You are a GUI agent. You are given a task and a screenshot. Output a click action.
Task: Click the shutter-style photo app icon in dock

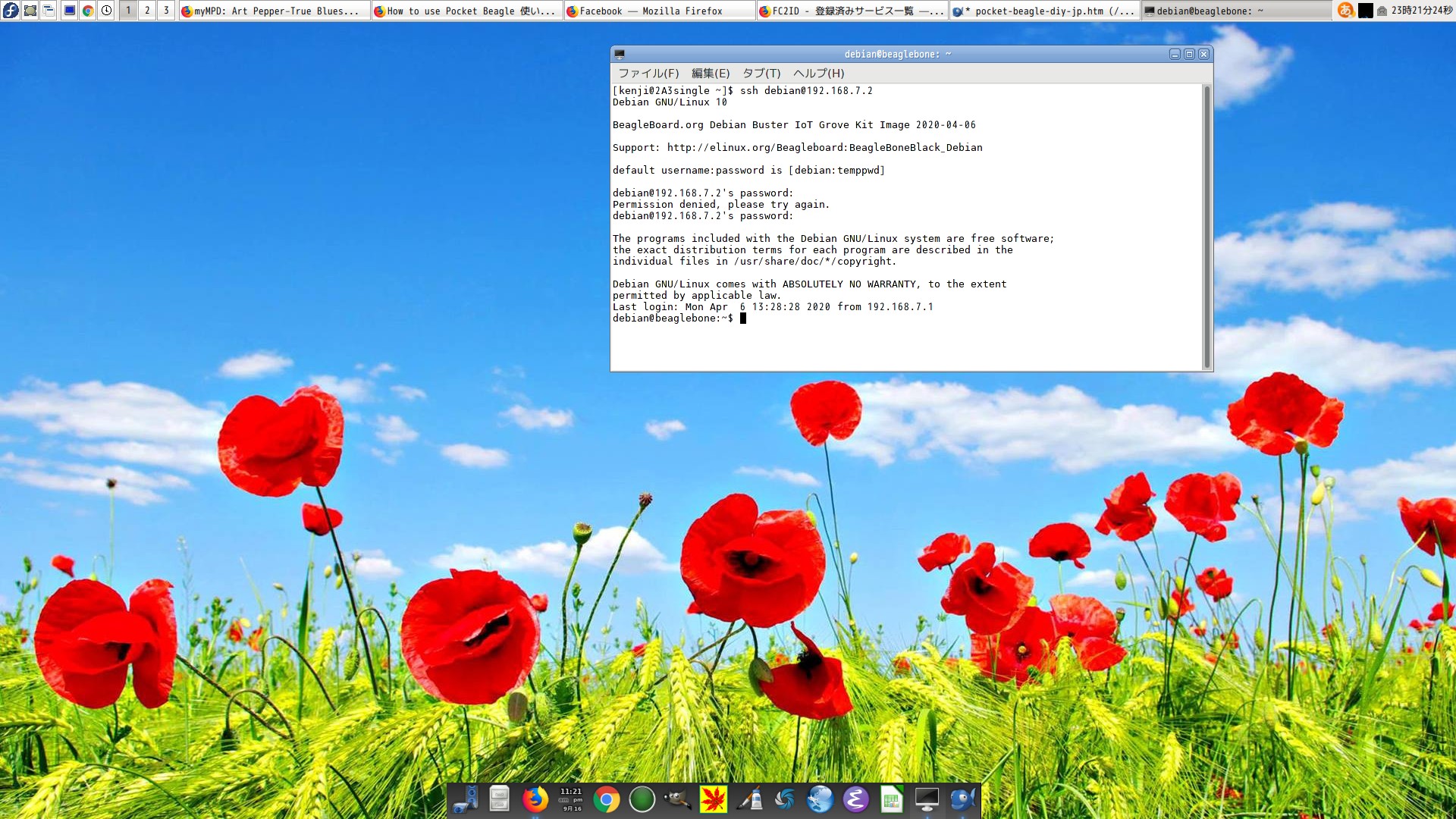point(784,799)
